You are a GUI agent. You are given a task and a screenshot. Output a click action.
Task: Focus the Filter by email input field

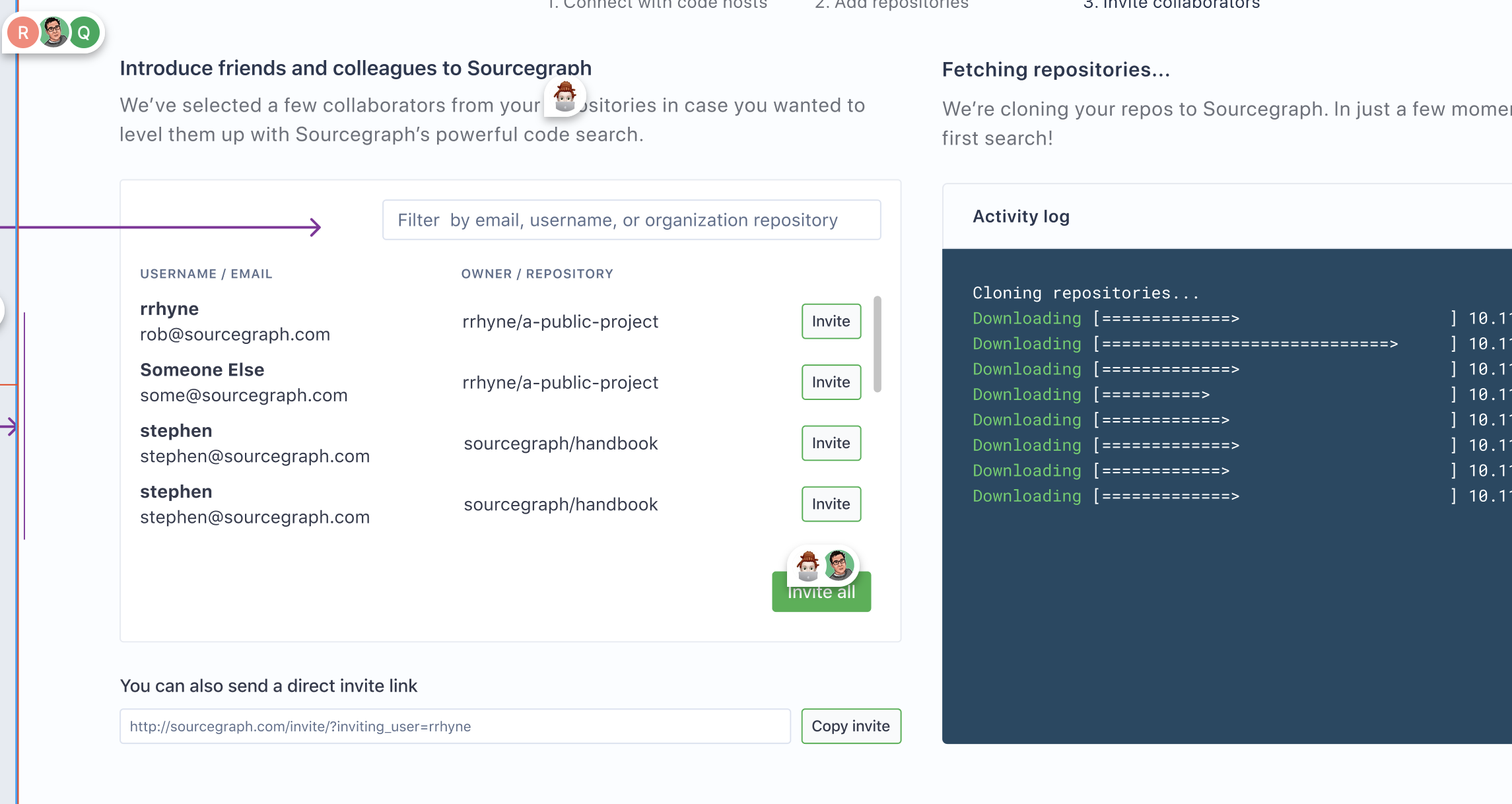(x=631, y=220)
